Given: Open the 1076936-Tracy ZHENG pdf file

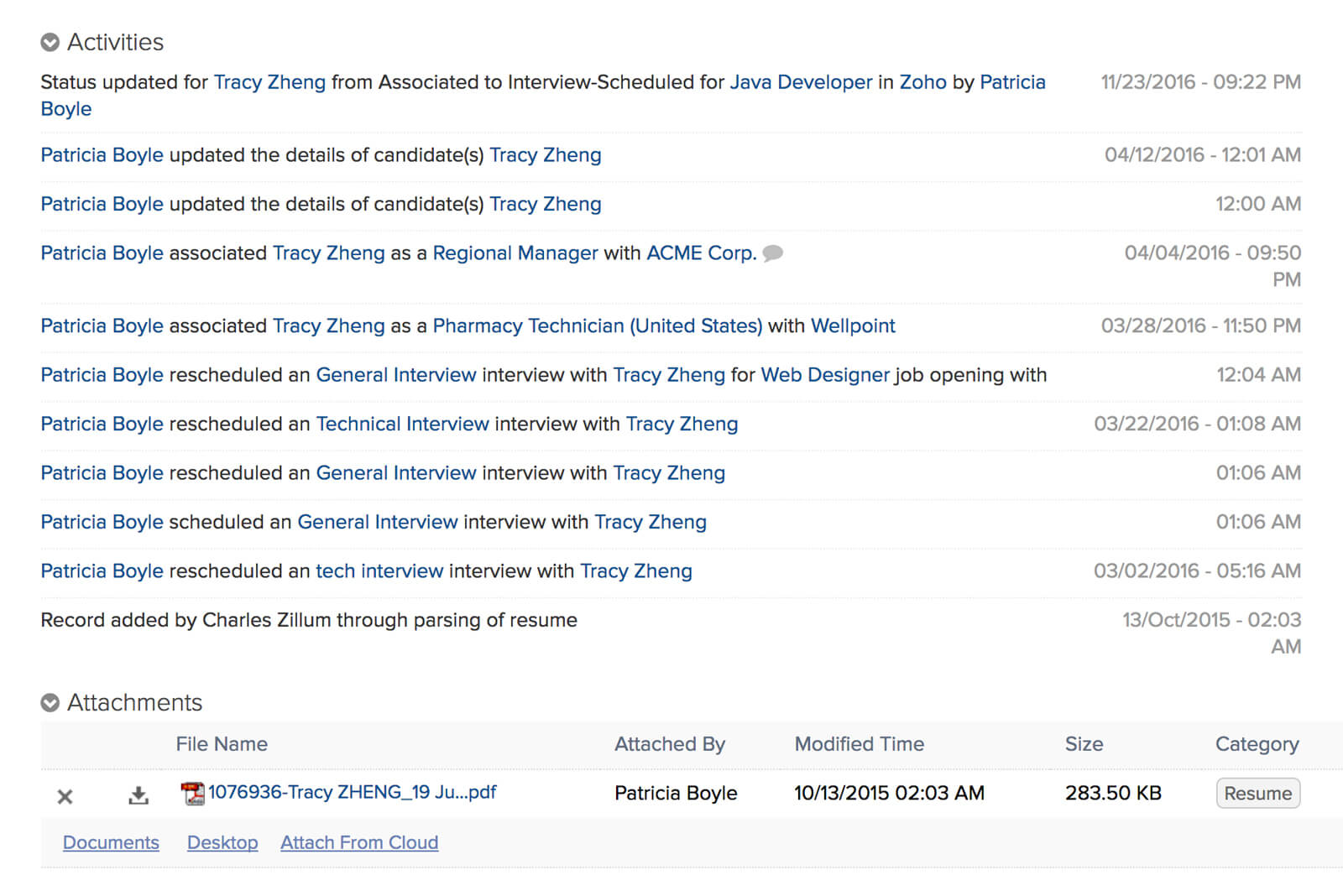Looking at the screenshot, I should (352, 792).
